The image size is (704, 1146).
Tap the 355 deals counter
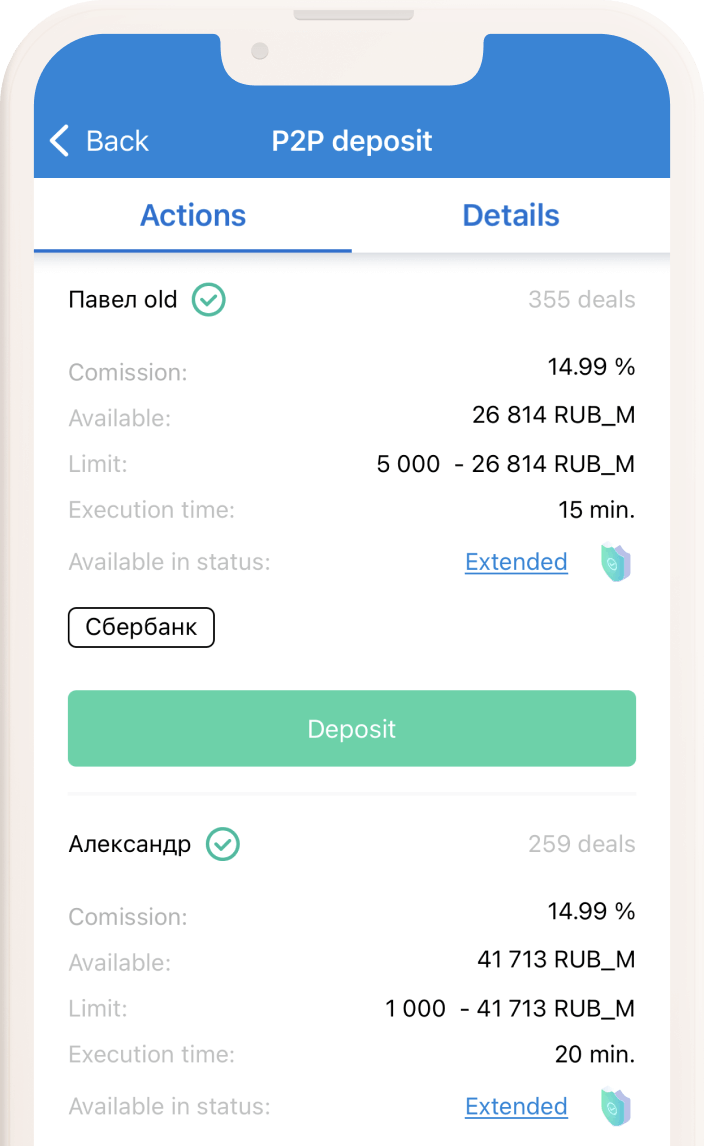point(581,299)
